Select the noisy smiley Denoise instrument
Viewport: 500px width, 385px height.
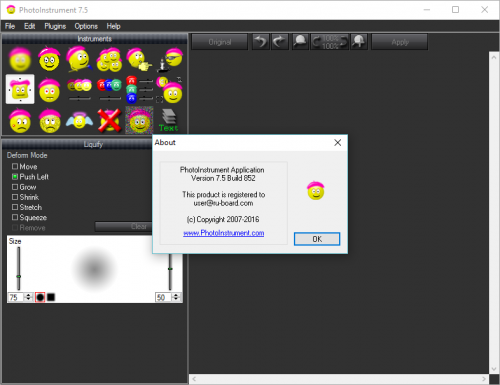pyautogui.click(x=139, y=120)
